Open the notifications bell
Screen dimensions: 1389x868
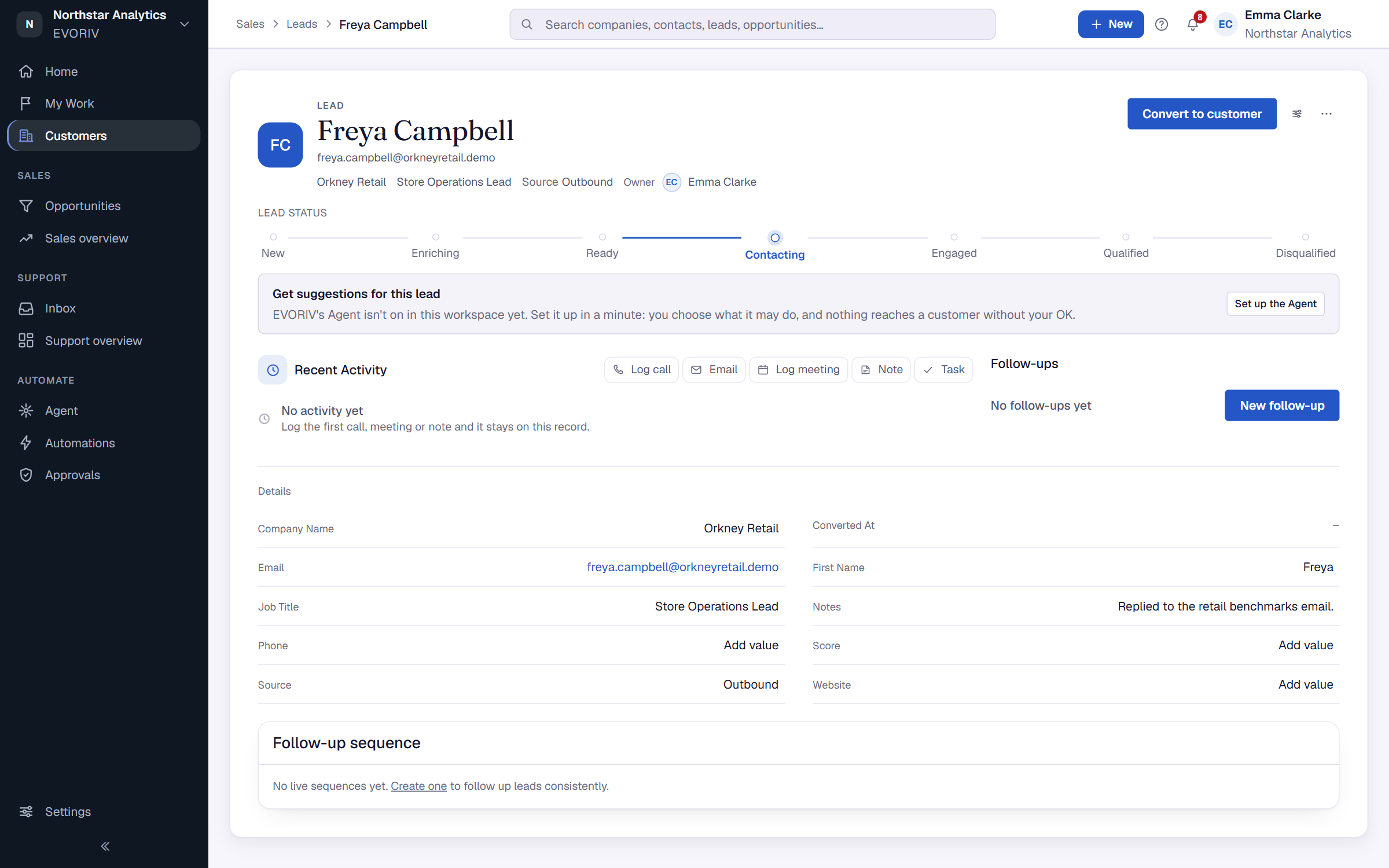[x=1193, y=24]
